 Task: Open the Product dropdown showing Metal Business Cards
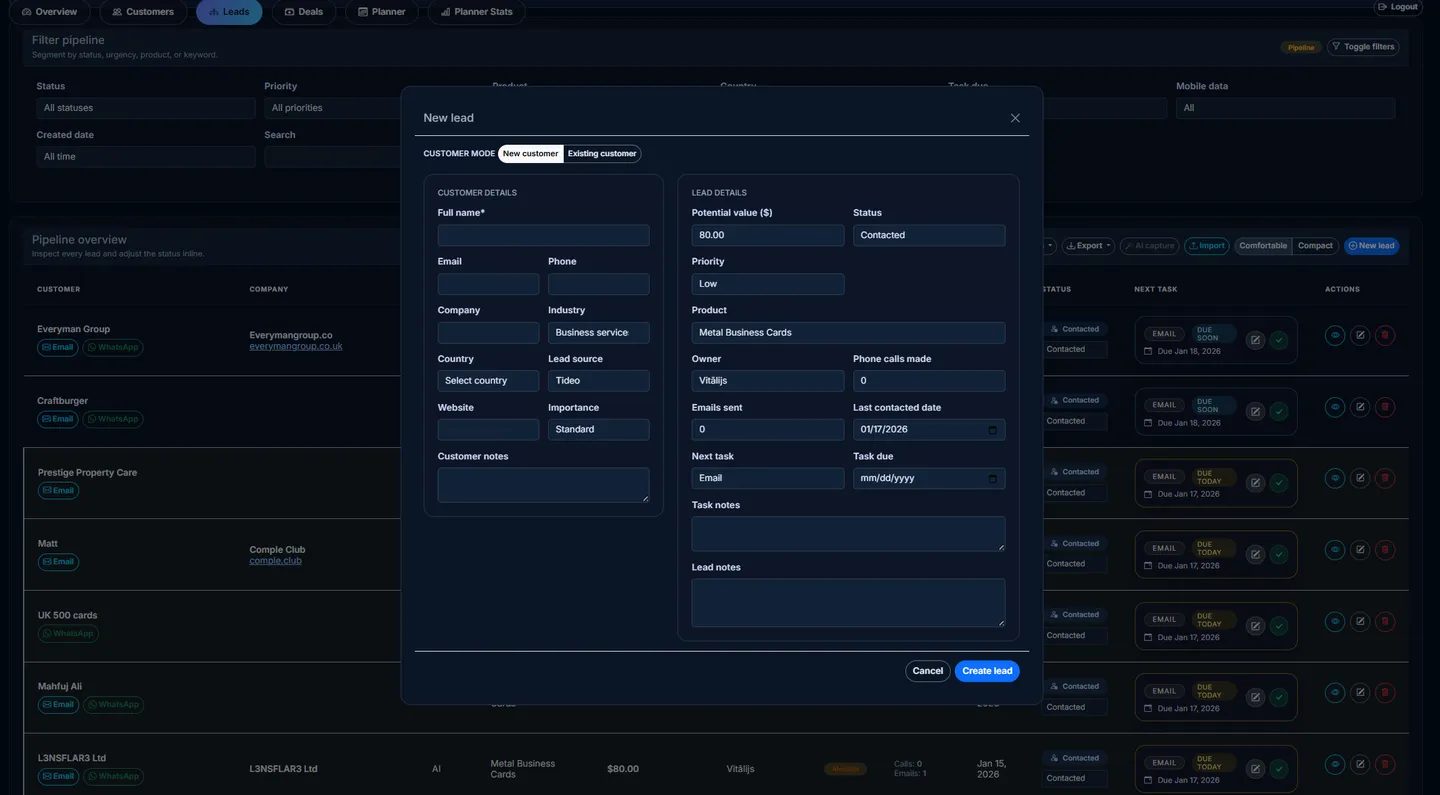(848, 332)
